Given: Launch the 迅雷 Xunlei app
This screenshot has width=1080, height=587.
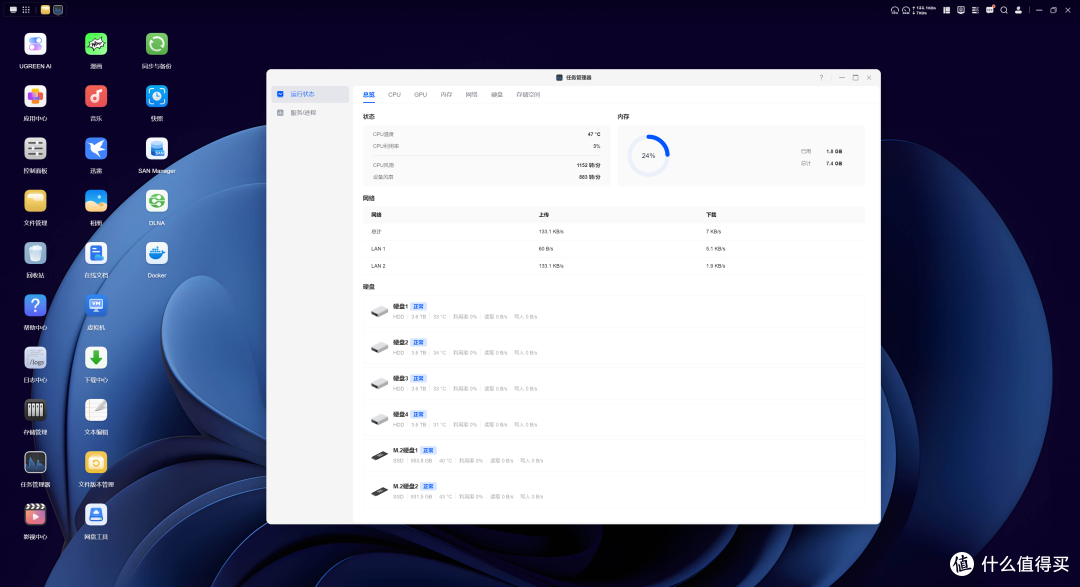Looking at the screenshot, I should click(96, 149).
